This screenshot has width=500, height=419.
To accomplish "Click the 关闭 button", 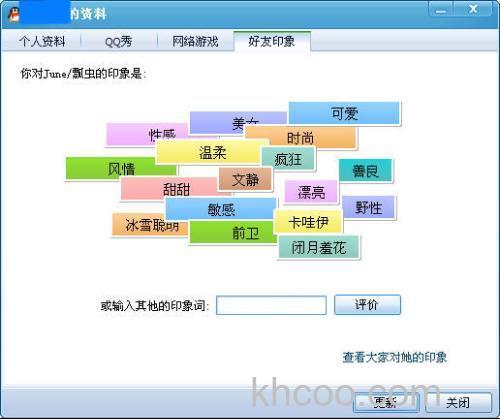I will tap(458, 402).
